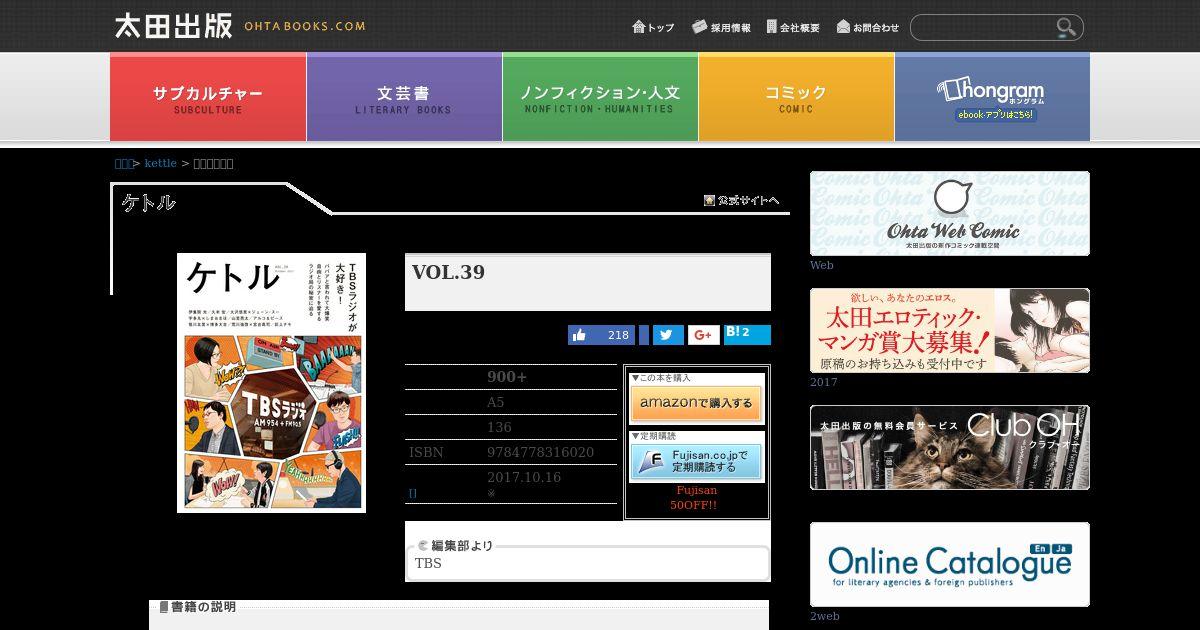The height and width of the screenshot is (630, 1200).
Task: Click the Ohta Books logo
Action: (x=240, y=26)
